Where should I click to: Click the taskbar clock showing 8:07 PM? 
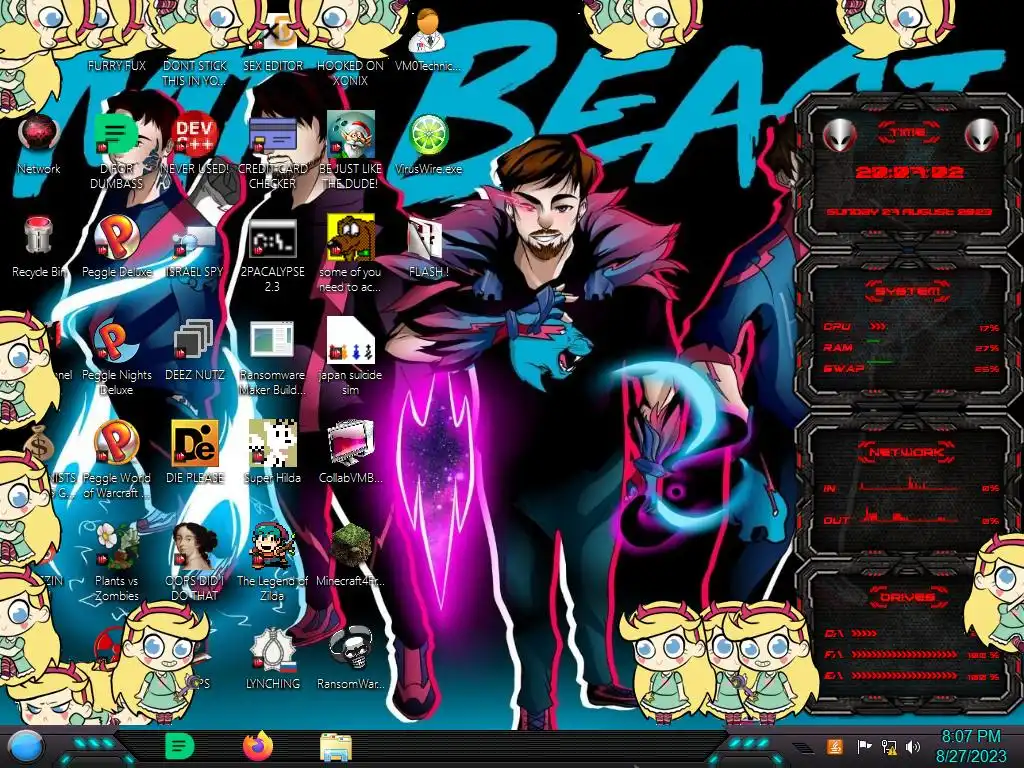coord(970,746)
